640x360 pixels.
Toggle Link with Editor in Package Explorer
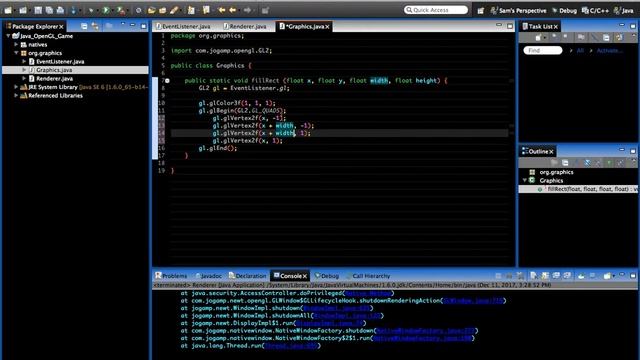click(95, 27)
